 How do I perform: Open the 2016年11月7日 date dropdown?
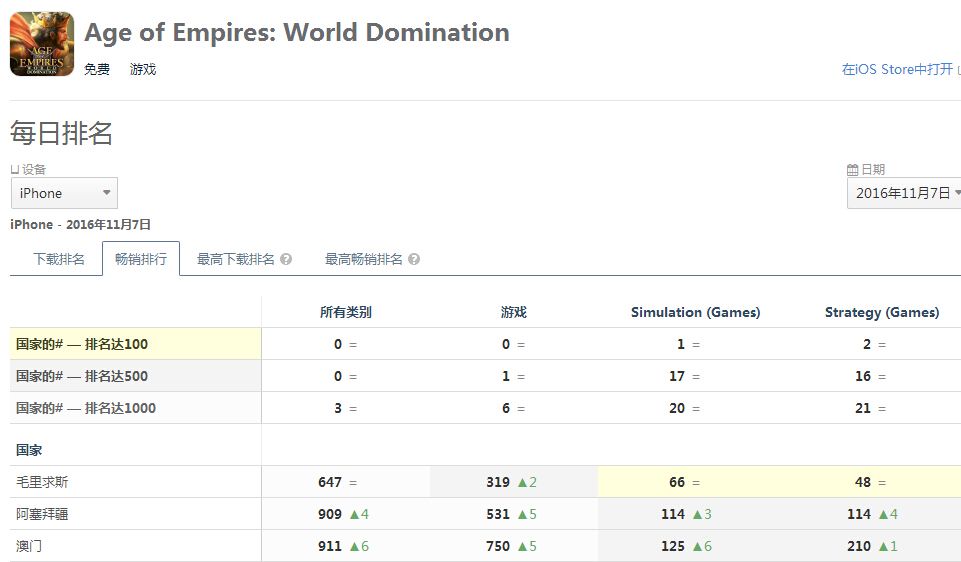904,193
